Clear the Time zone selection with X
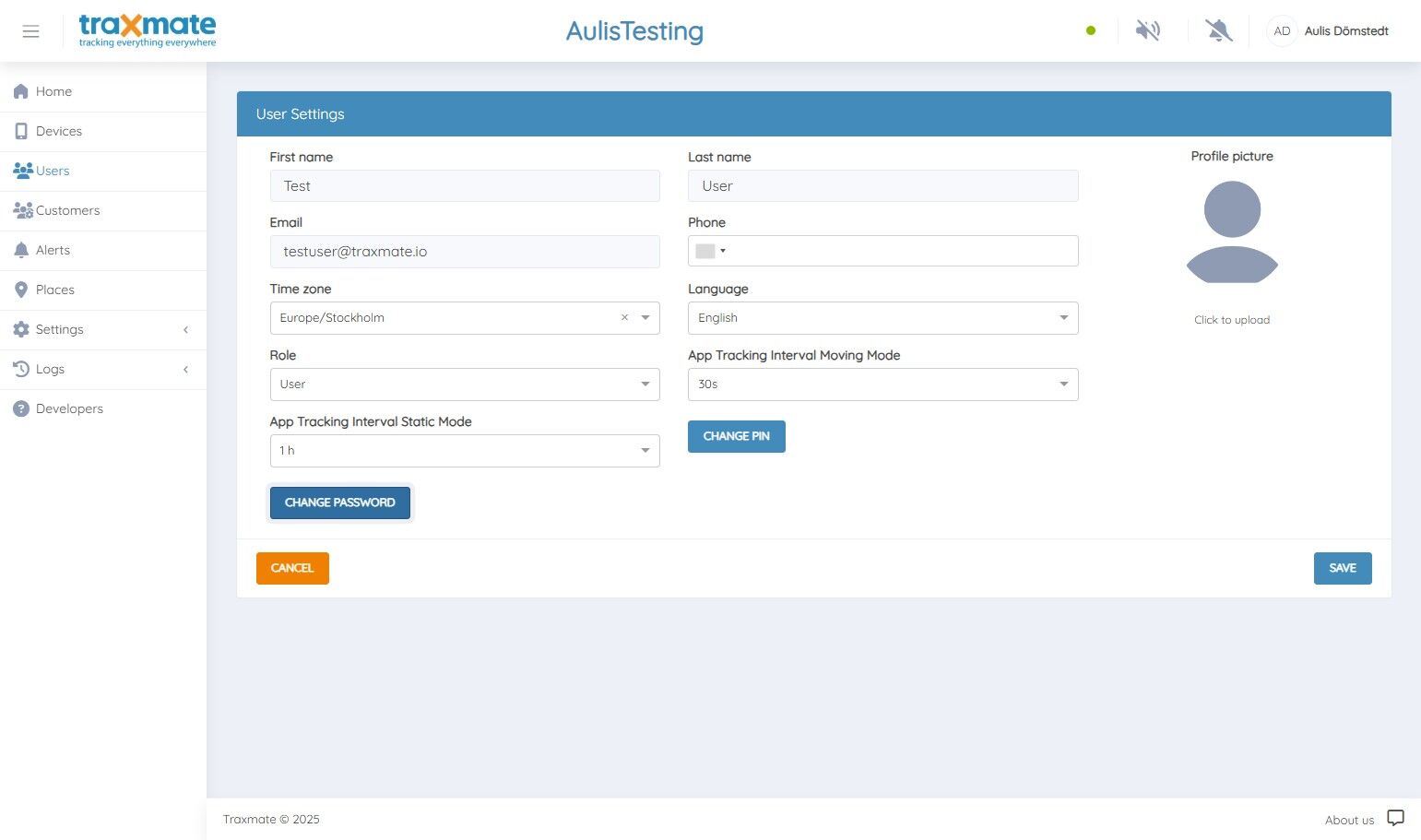This screenshot has height=840, width=1421. click(624, 317)
